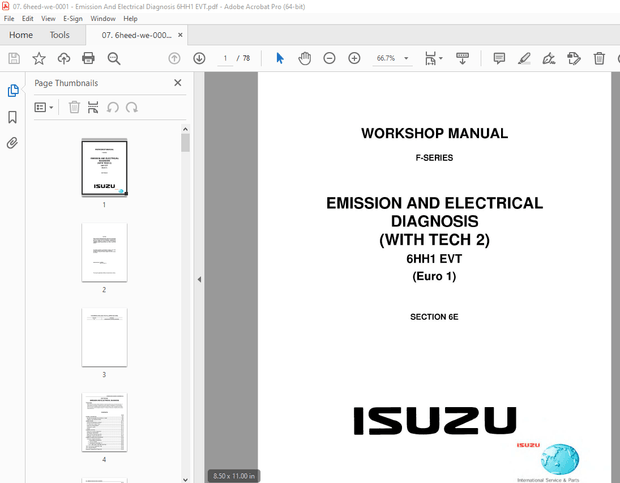This screenshot has height=483, width=620.
Task: Click thumbnails scrollbar up arrow
Action: (185, 129)
